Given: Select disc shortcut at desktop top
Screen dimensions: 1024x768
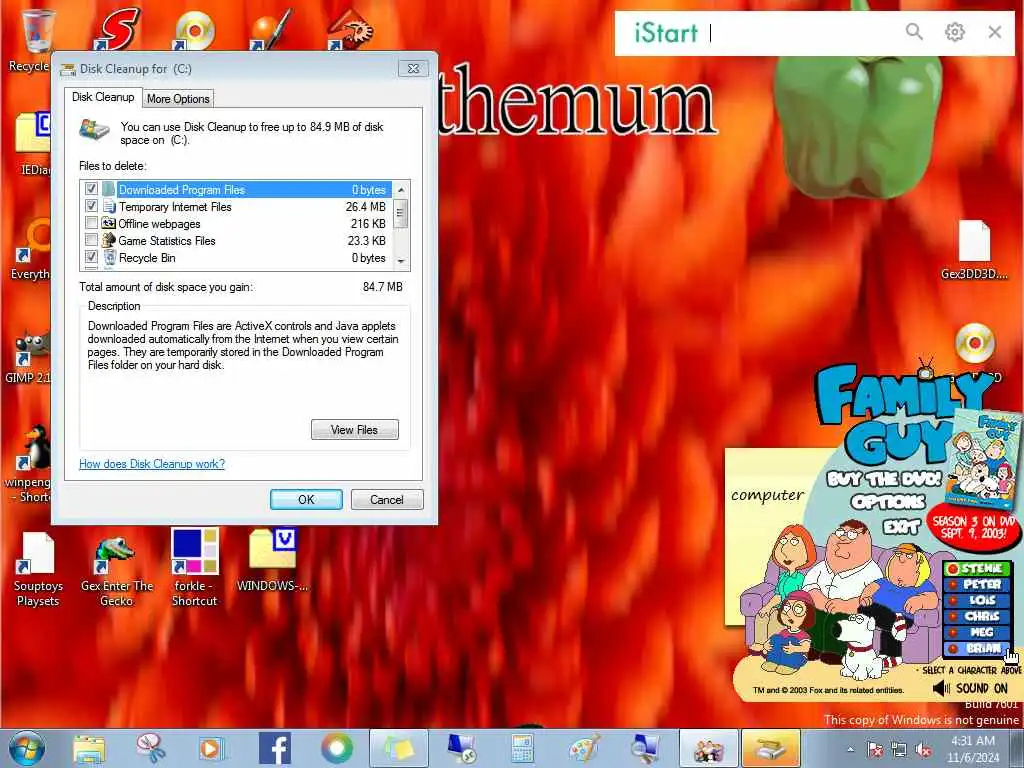Looking at the screenshot, I should tap(194, 30).
